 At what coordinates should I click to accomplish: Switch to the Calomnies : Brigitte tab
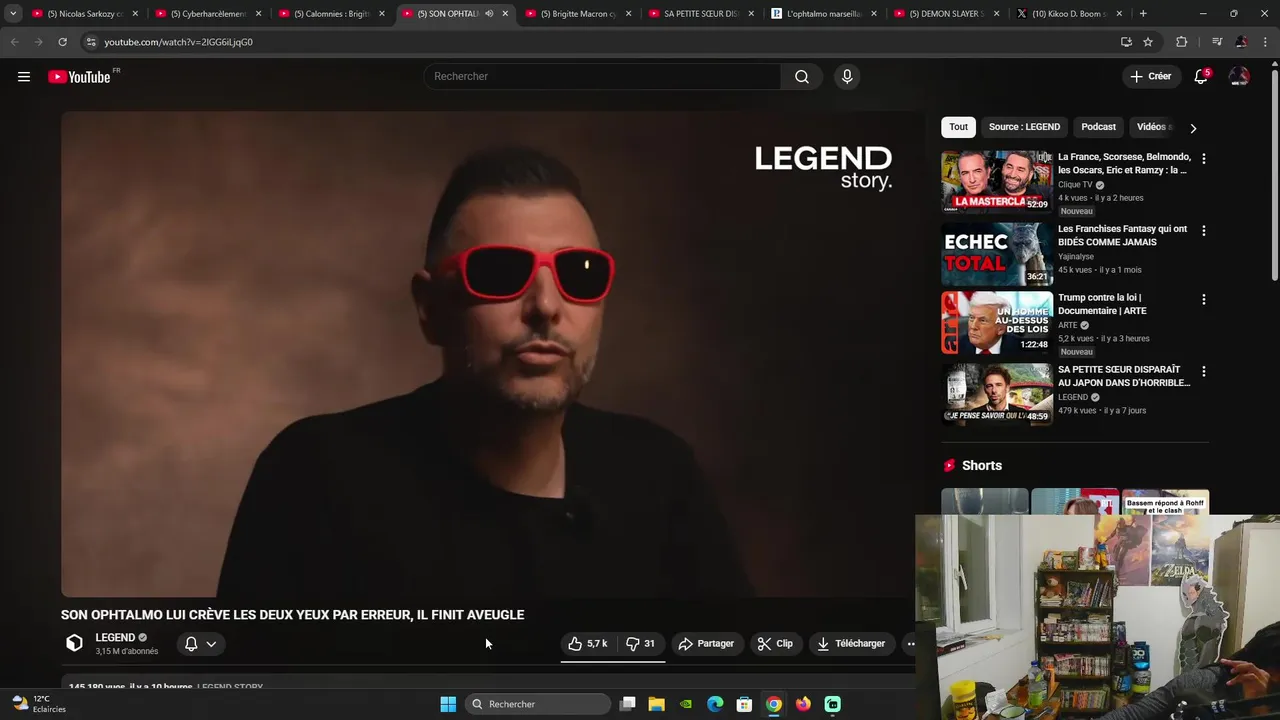331,14
